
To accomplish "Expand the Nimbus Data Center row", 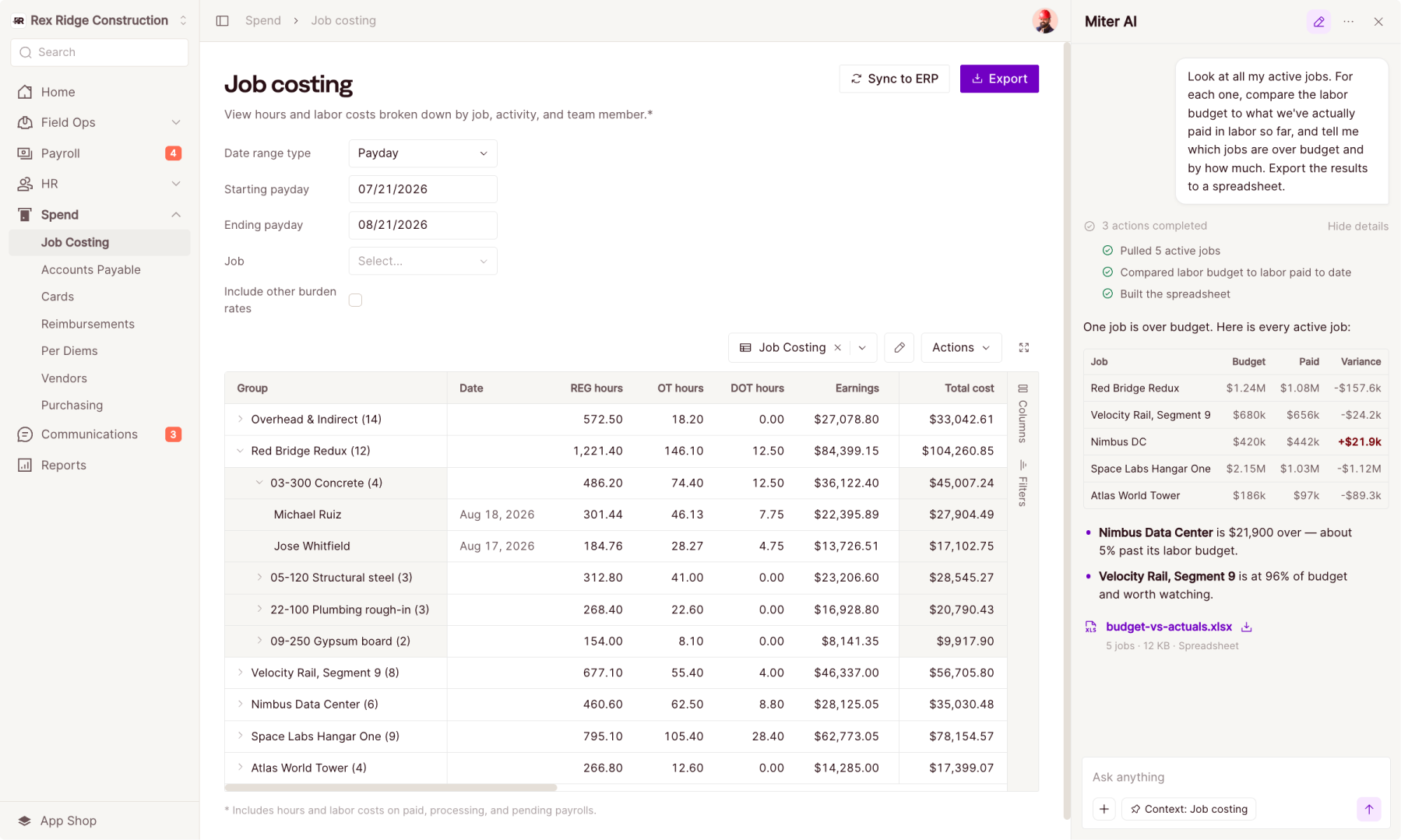I will click(x=240, y=704).
